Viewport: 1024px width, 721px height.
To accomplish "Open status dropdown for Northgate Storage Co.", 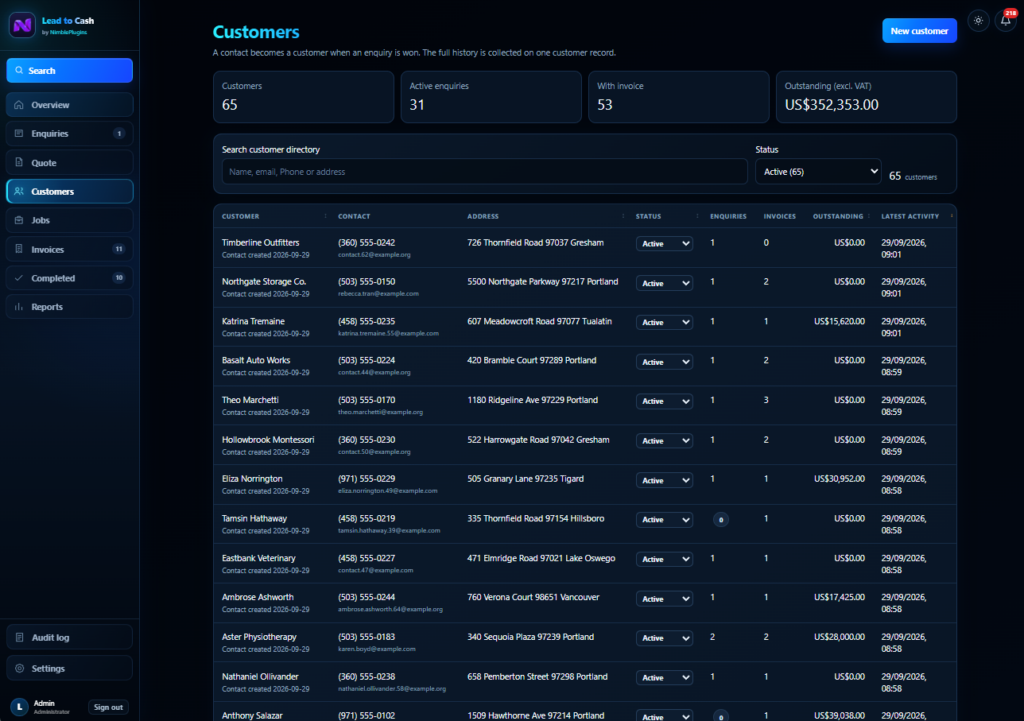I will pyautogui.click(x=664, y=283).
